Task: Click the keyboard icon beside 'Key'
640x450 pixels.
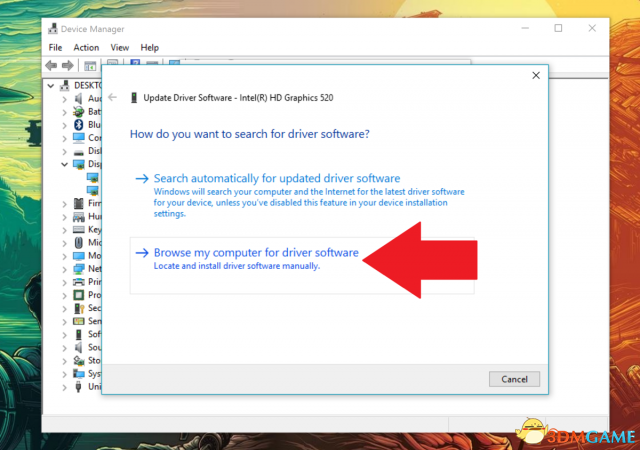Action: click(78, 229)
